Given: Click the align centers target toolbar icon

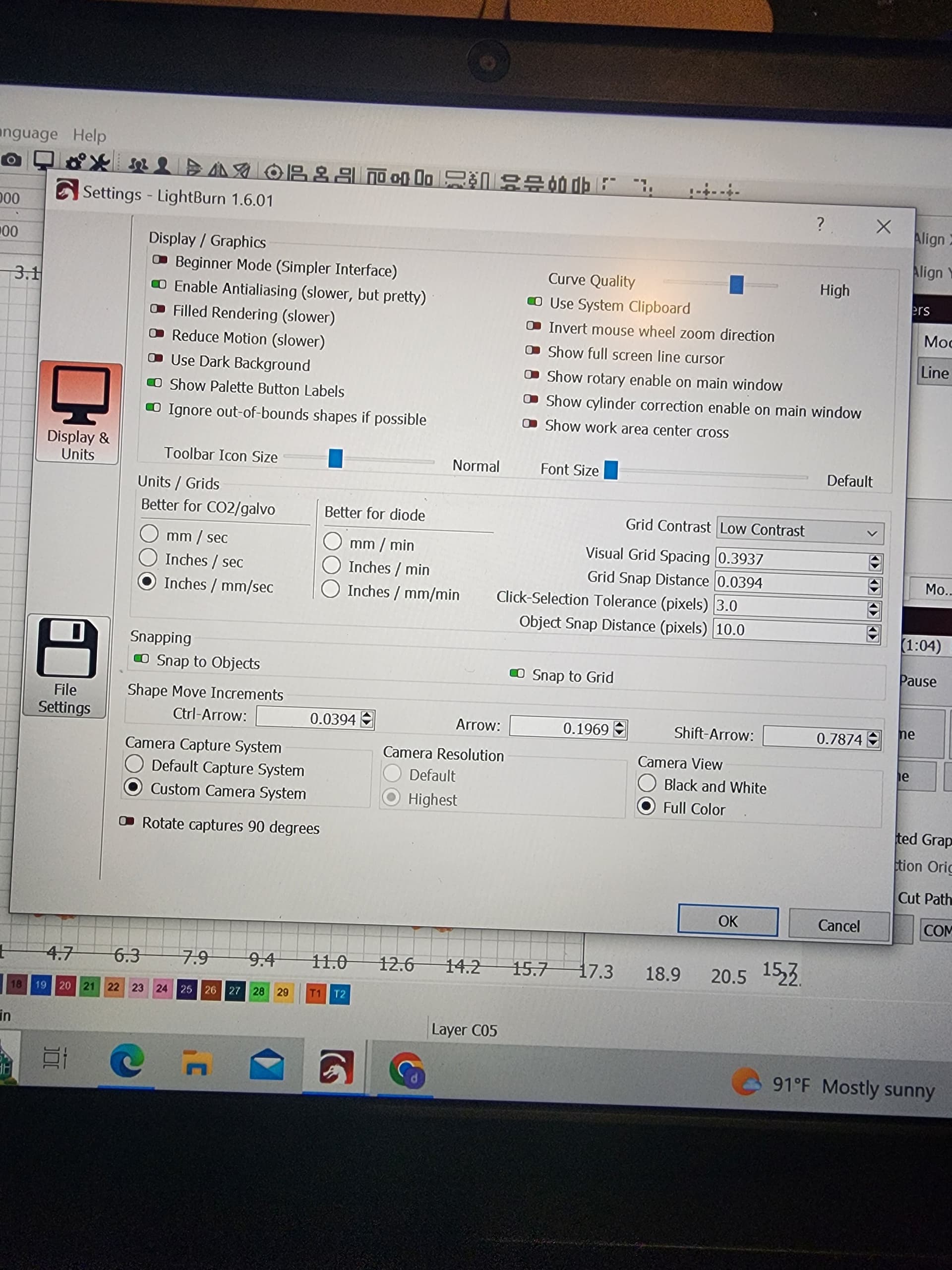Looking at the screenshot, I should (274, 171).
